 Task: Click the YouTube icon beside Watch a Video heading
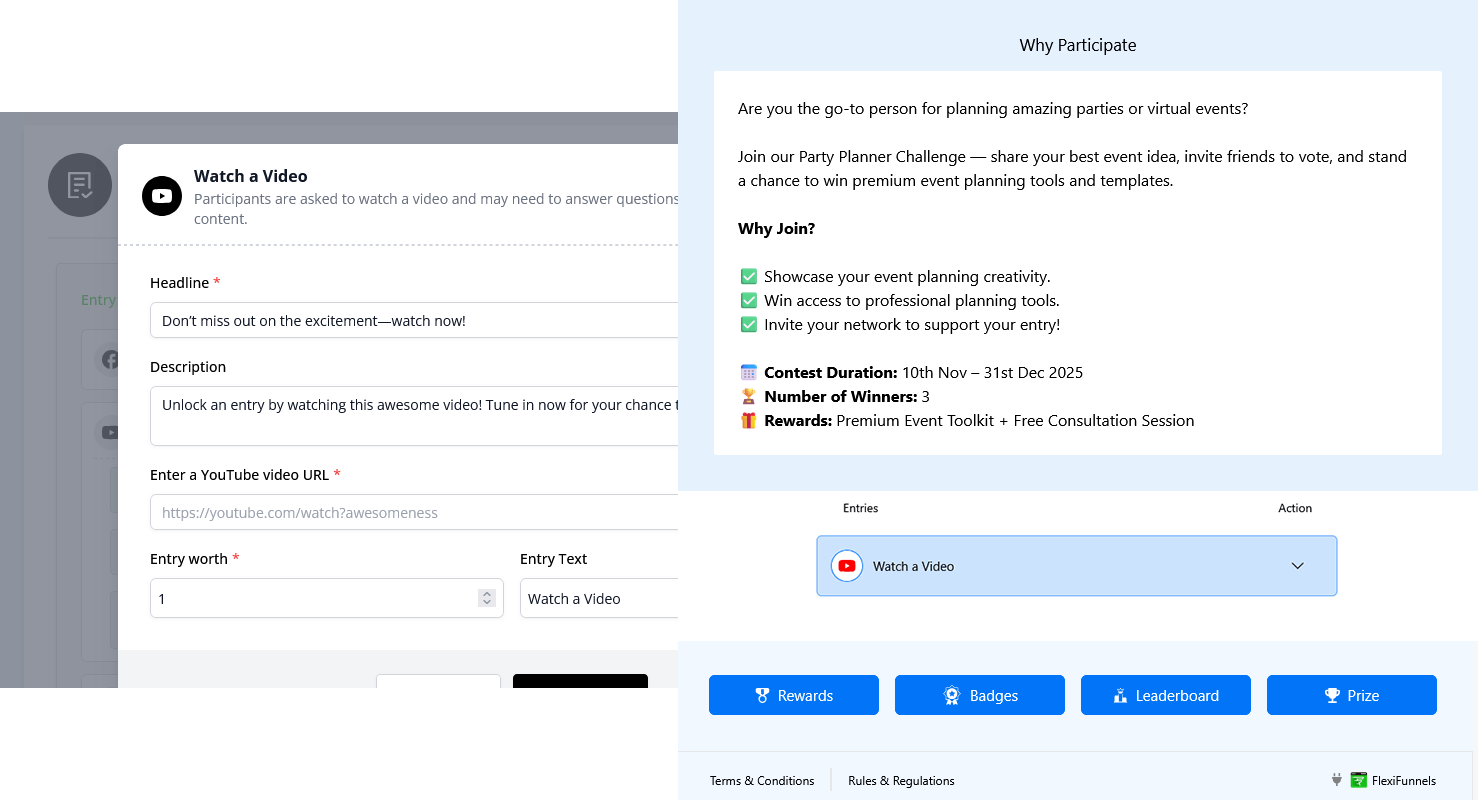pyautogui.click(x=162, y=195)
